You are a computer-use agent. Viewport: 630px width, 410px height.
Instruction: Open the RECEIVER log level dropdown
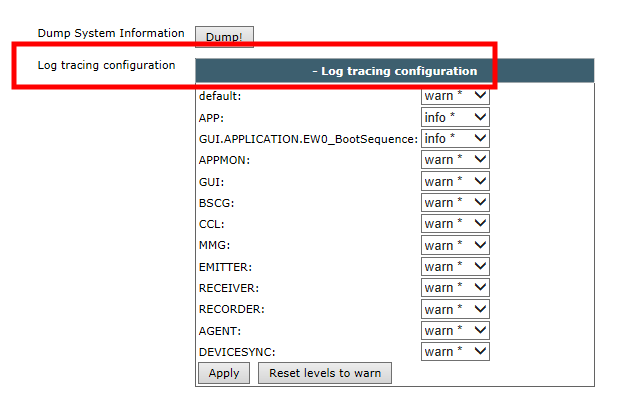coord(455,287)
